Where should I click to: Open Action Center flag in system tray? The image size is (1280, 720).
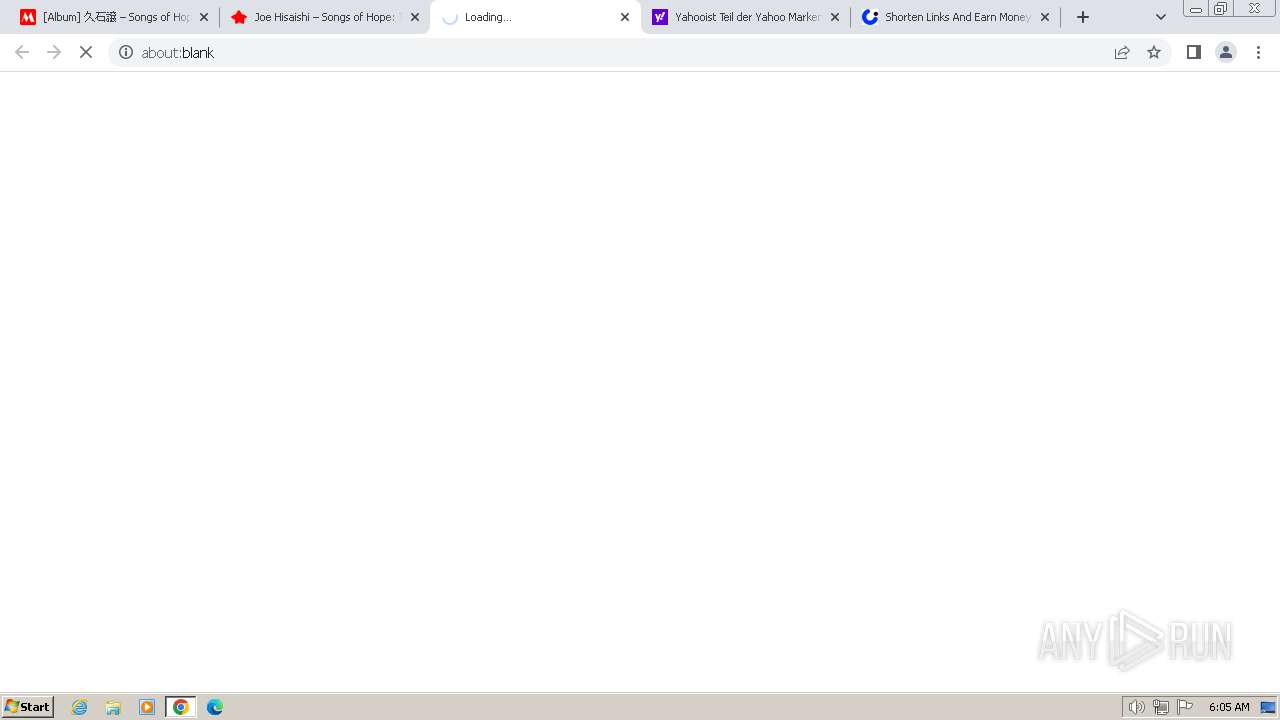(1185, 707)
